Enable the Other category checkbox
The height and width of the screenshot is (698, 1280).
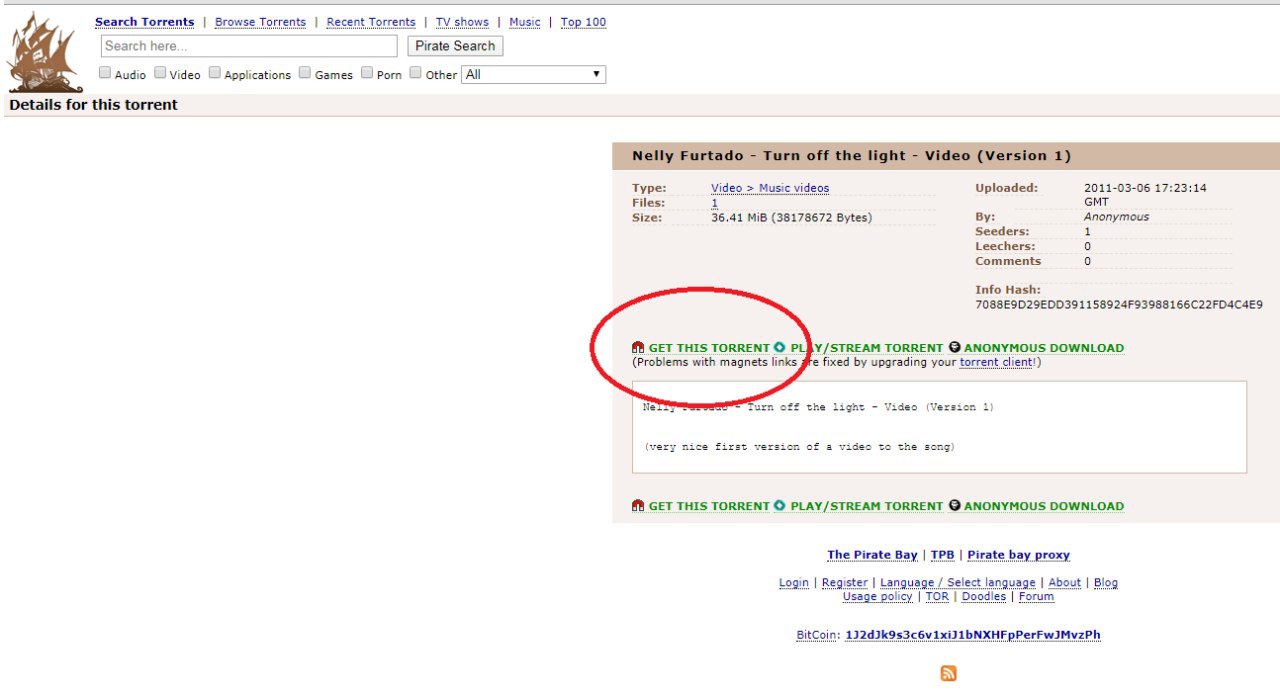pos(416,73)
